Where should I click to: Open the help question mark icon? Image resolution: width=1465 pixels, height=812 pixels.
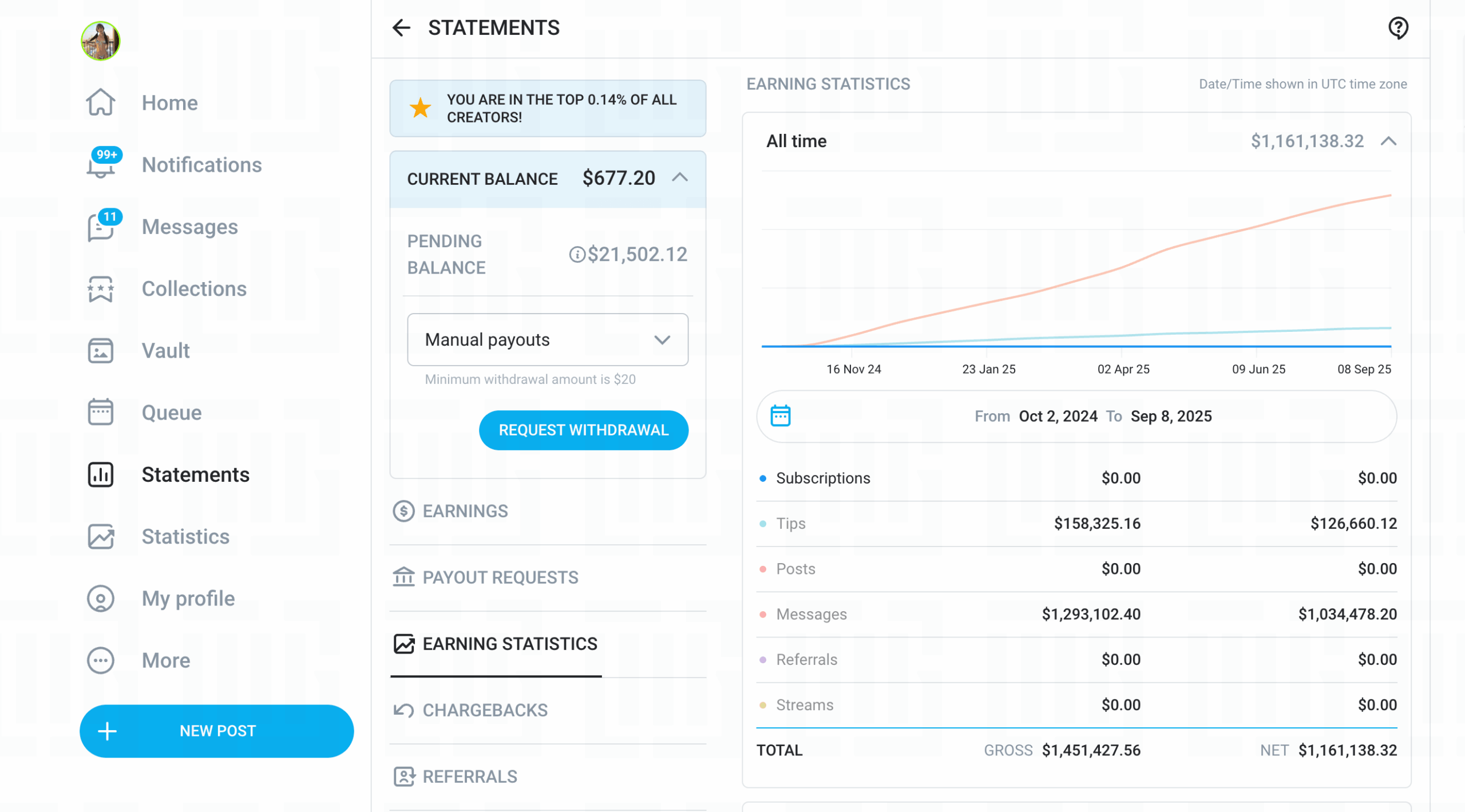point(1397,27)
